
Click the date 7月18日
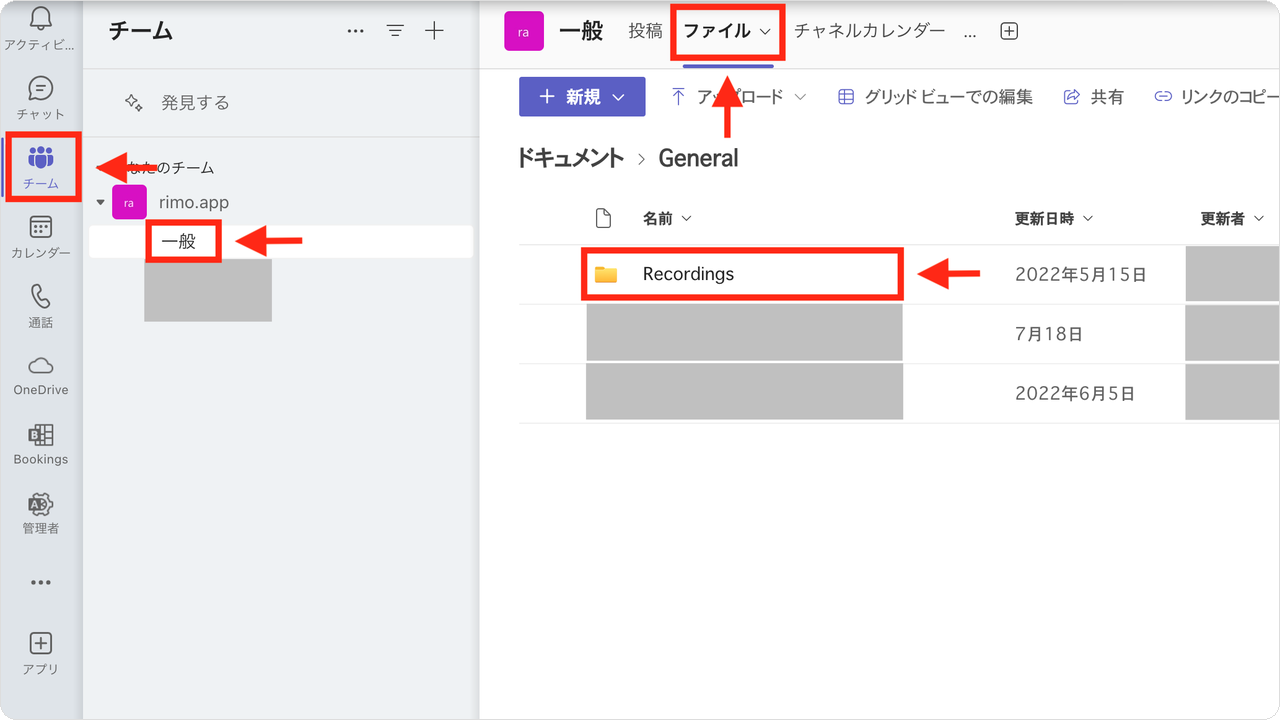tap(1049, 334)
